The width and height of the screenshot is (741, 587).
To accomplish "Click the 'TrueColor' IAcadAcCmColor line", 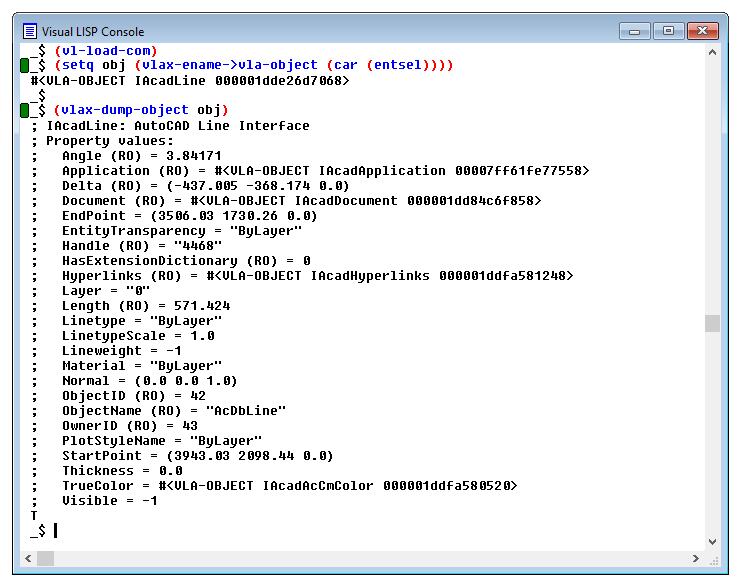I will (x=290, y=486).
